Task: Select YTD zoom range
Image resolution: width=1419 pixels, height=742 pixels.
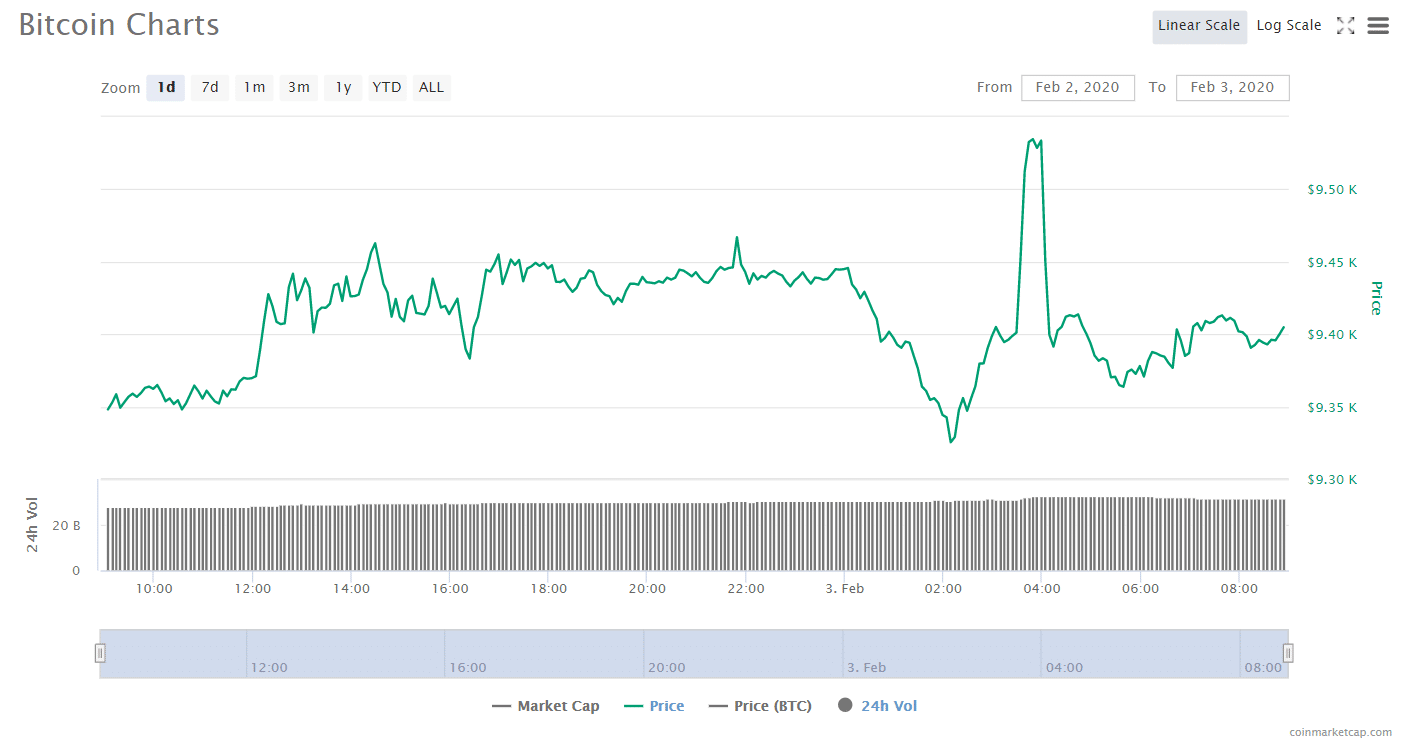Action: click(387, 88)
